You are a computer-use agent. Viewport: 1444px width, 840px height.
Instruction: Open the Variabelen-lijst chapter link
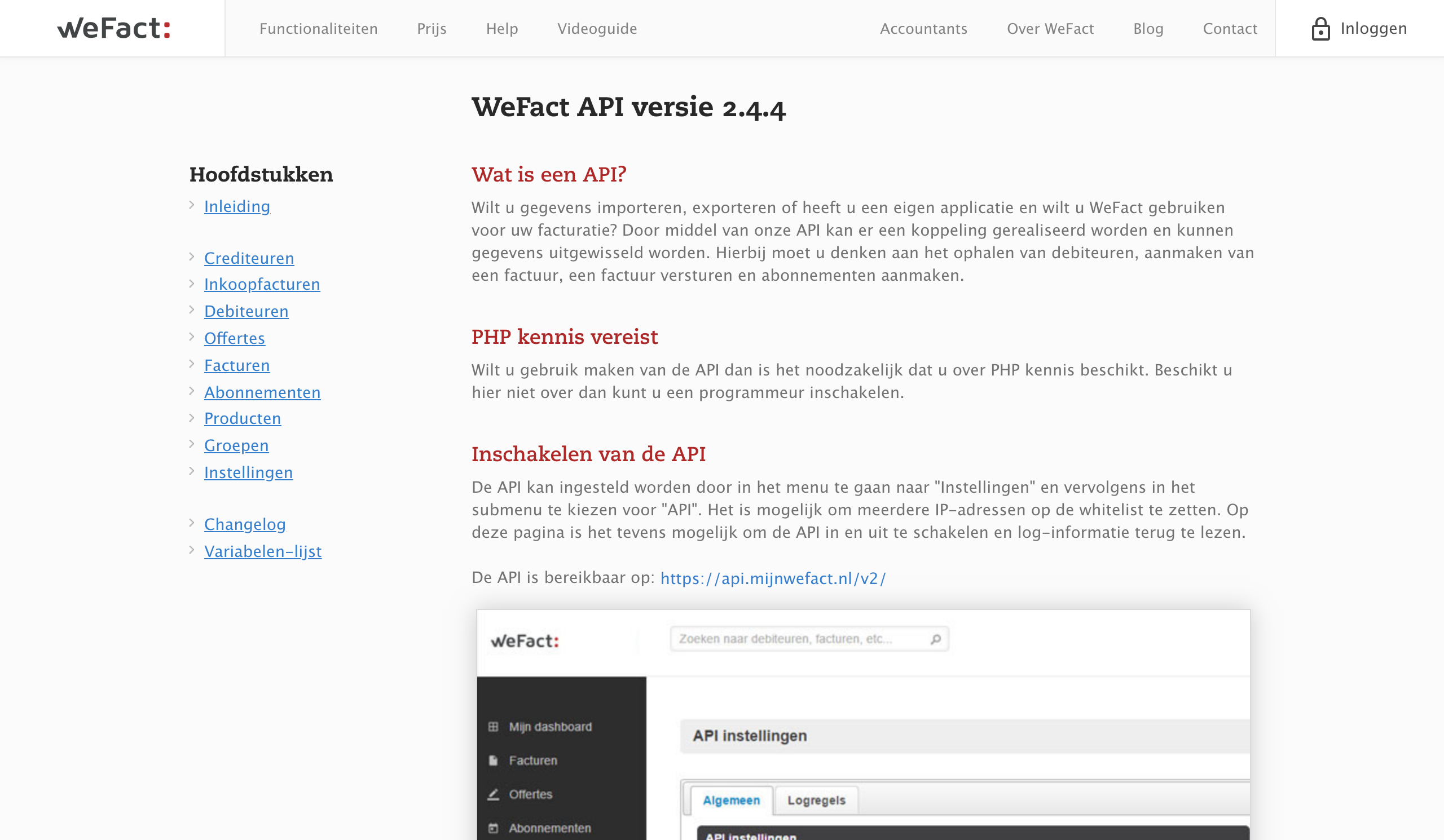263,551
